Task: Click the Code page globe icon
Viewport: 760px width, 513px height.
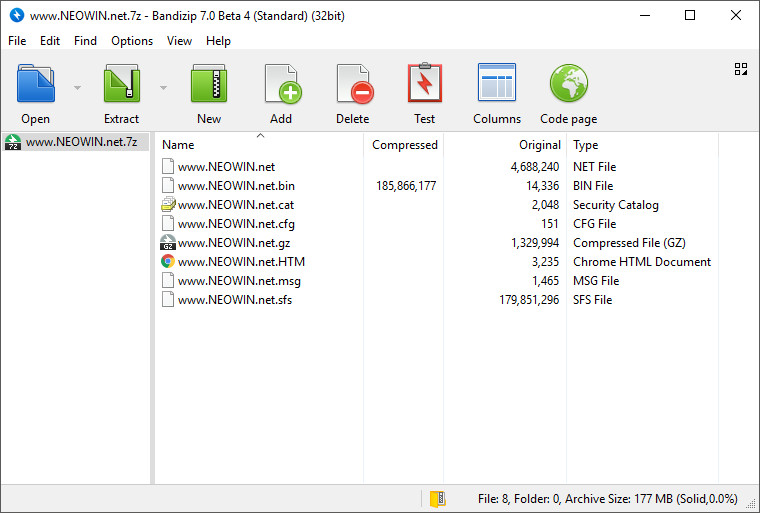Action: (569, 83)
